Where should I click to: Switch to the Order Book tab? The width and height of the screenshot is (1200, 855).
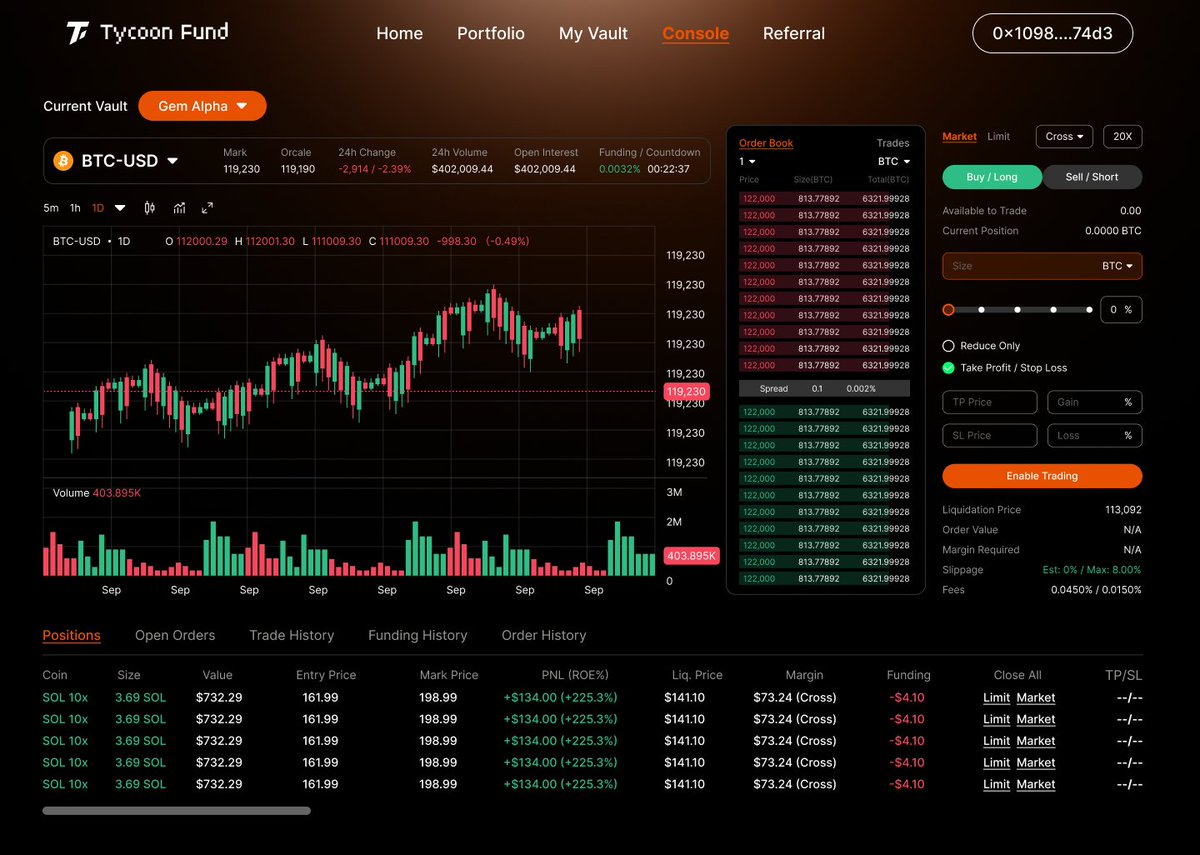[766, 143]
